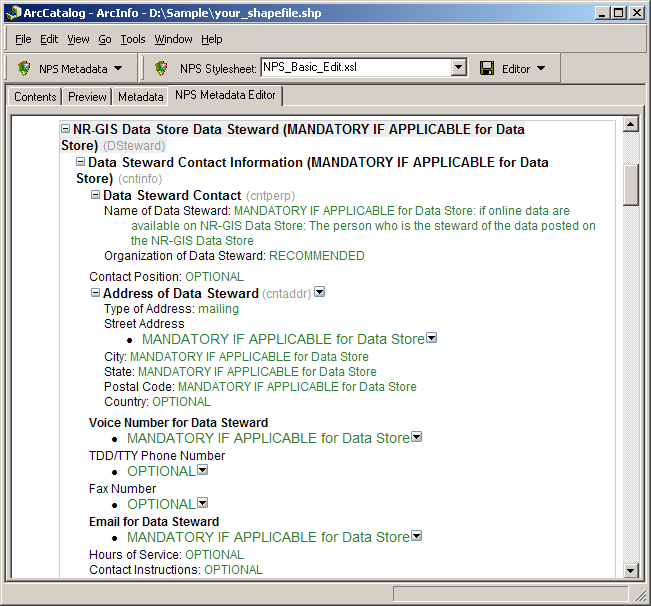Viewport: 651px width, 606px height.
Task: Edit the Postal Code value
Action: click(297, 387)
